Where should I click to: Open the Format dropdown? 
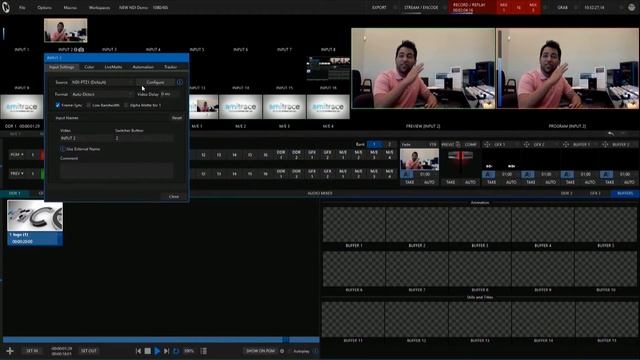click(x=102, y=94)
